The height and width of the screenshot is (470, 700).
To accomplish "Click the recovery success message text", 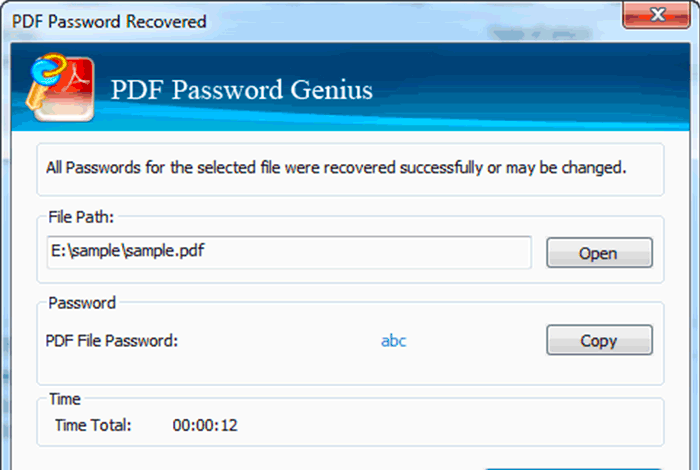I will pyautogui.click(x=336, y=168).
